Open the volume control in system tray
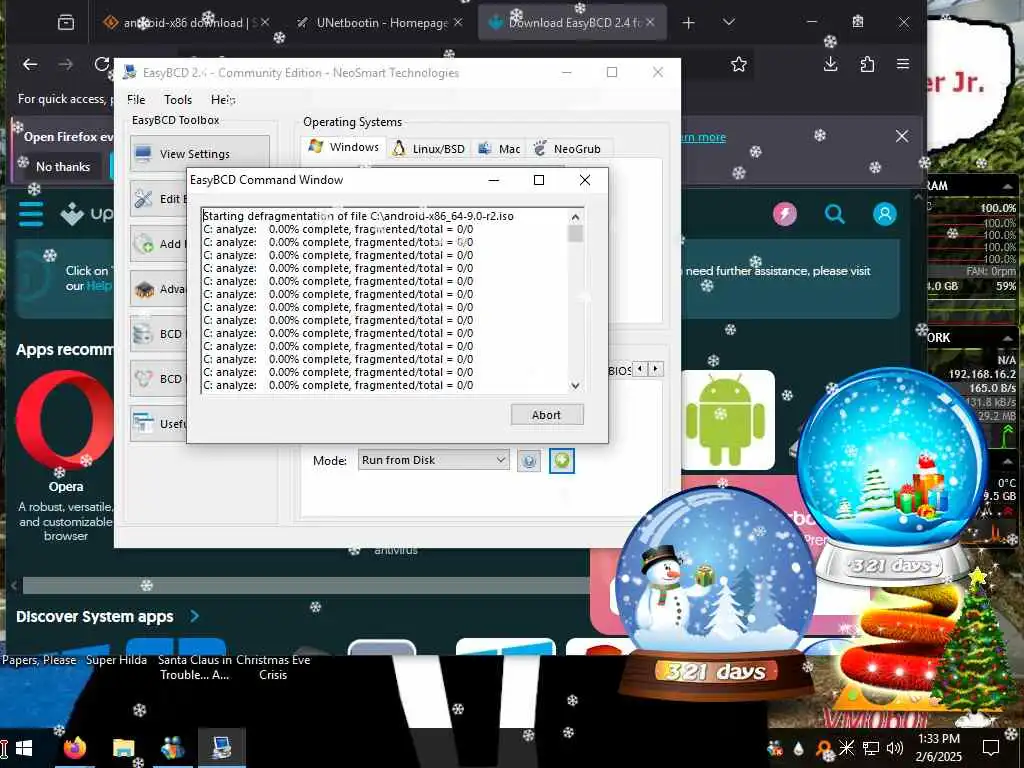This screenshot has height=768, width=1024. tap(895, 748)
